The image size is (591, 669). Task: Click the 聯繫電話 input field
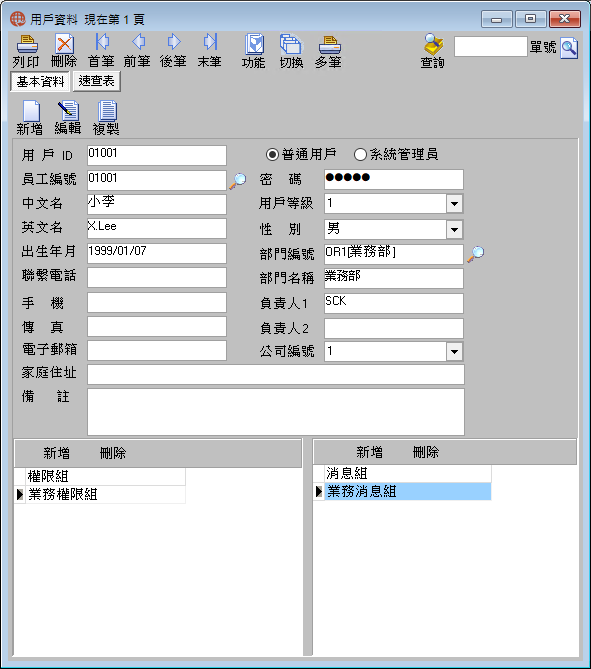tap(157, 277)
